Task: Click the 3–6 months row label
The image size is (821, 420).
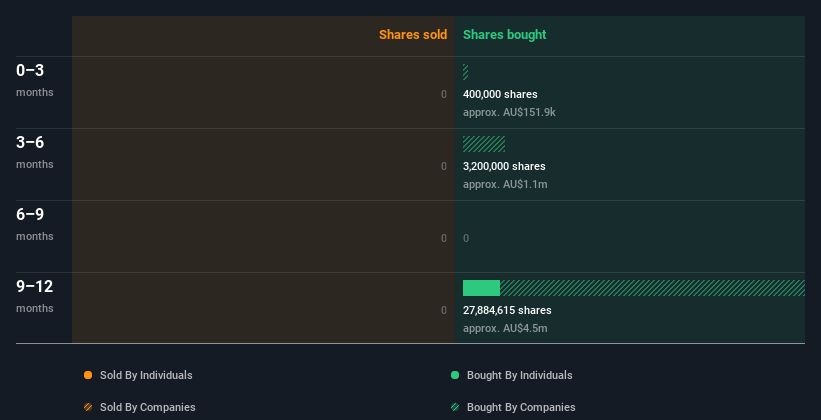Action: [35, 152]
